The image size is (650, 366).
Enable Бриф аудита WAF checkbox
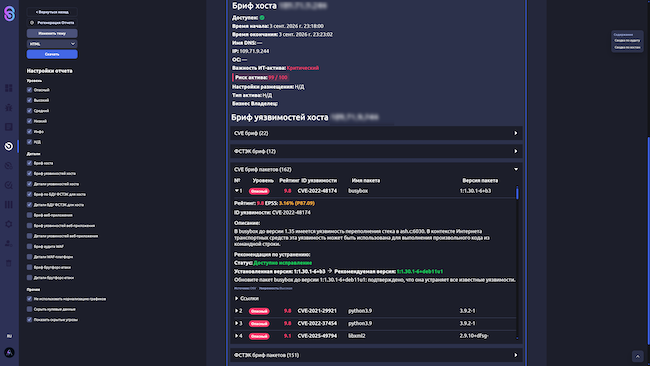tap(29, 246)
